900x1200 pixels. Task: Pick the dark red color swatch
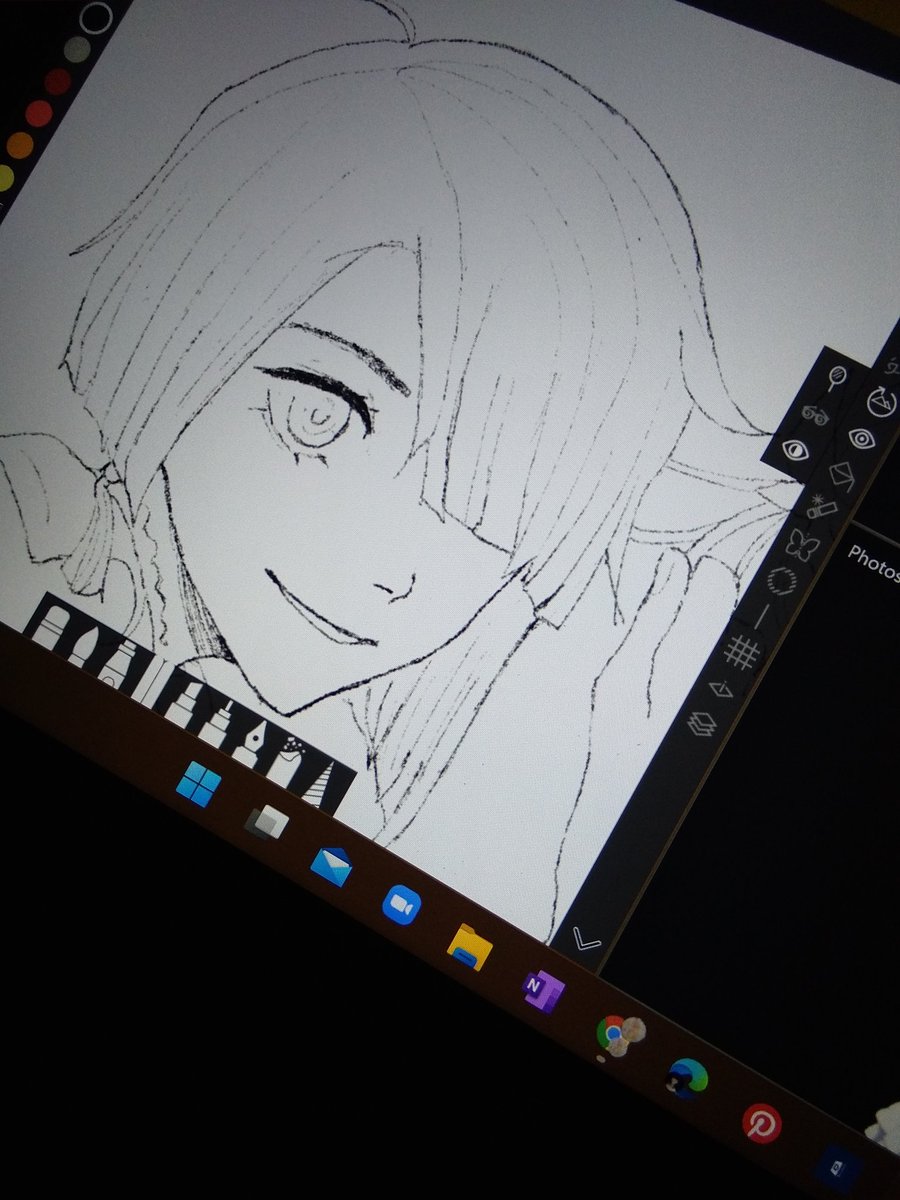[58, 81]
